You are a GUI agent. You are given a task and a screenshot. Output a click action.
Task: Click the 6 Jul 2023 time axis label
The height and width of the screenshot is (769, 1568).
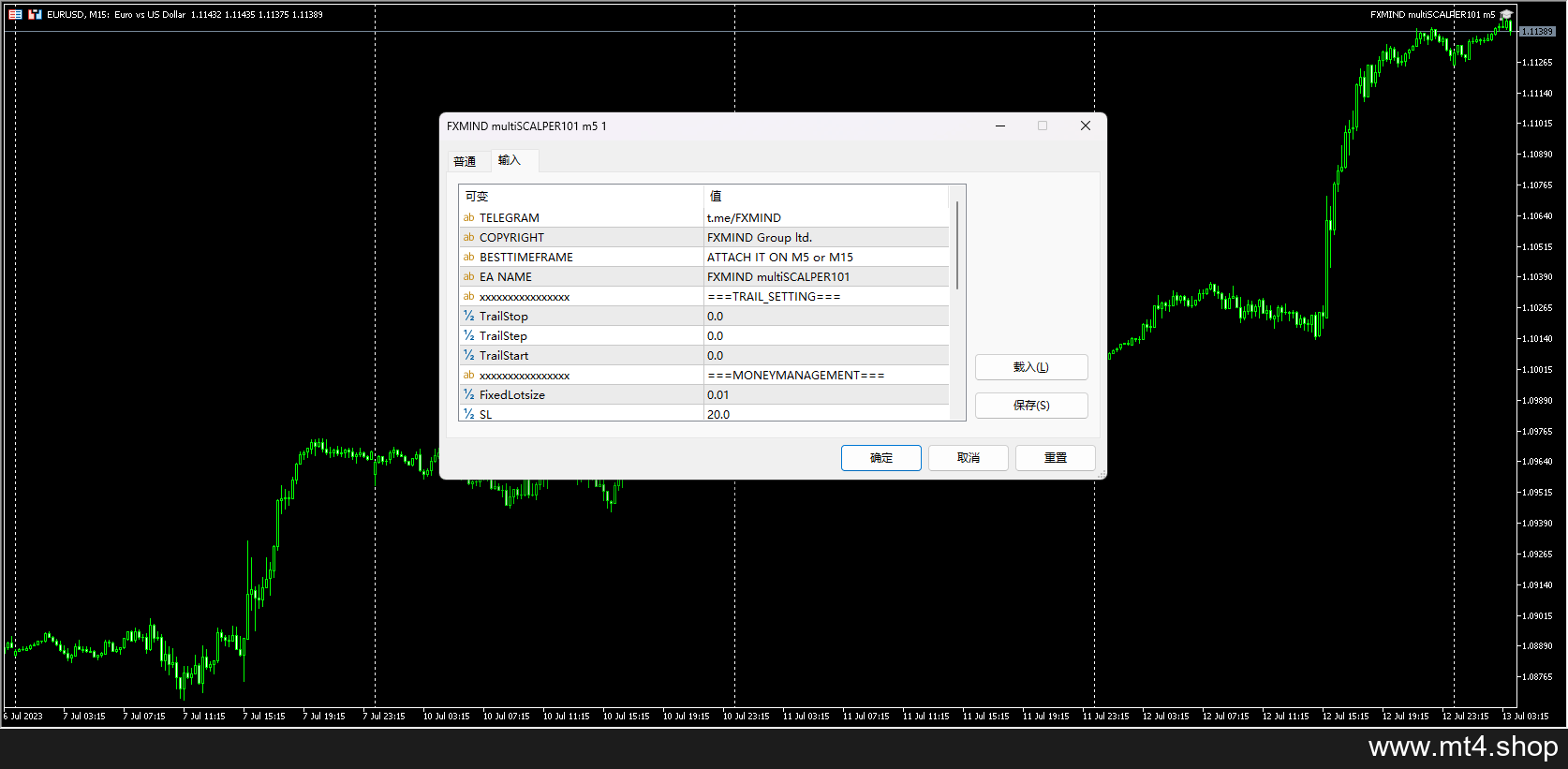click(23, 717)
